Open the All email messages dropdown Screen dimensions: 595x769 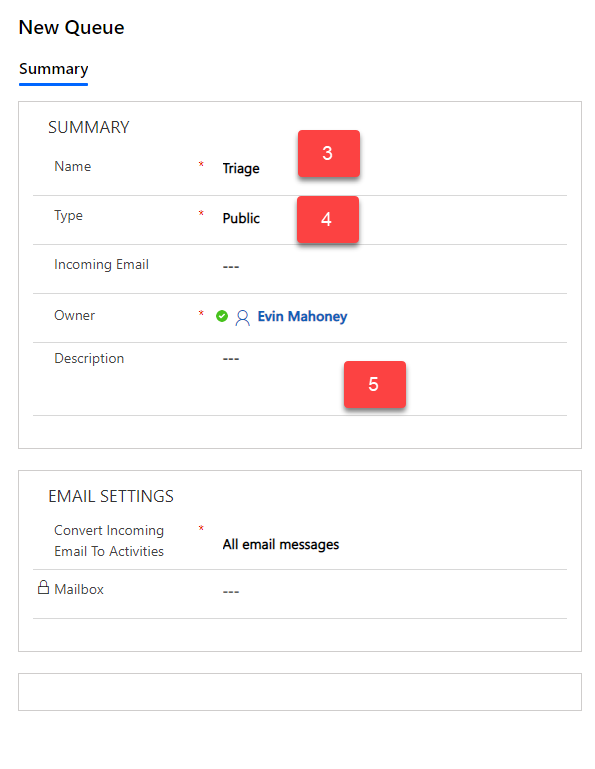(x=394, y=544)
